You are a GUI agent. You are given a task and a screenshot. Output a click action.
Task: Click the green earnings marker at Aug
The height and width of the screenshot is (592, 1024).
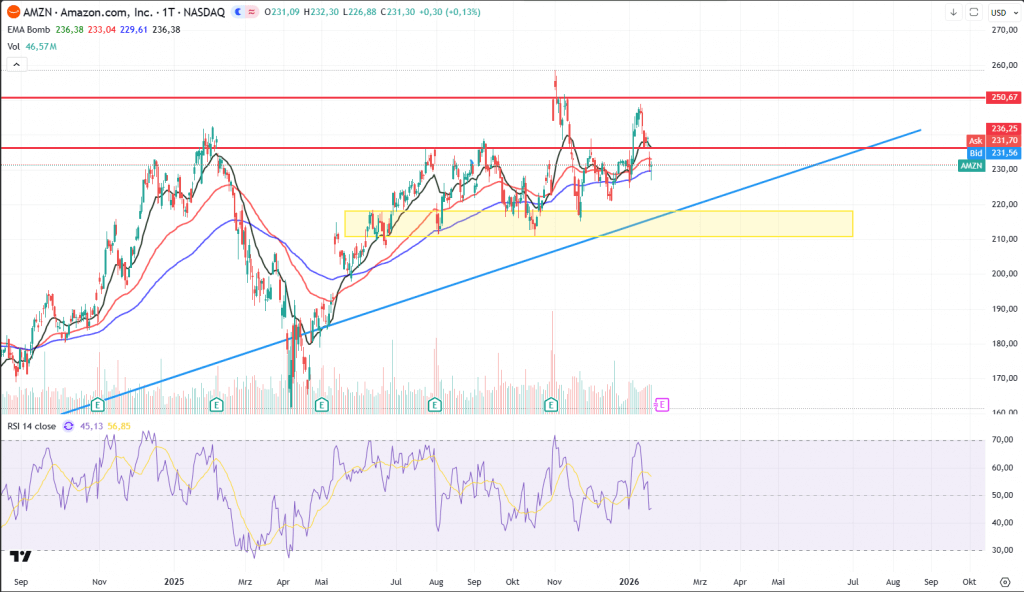[x=434, y=404]
